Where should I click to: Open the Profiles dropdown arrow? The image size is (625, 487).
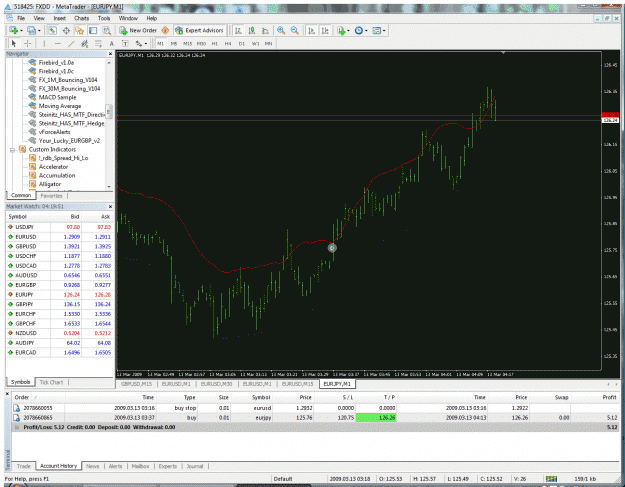click(x=39, y=31)
